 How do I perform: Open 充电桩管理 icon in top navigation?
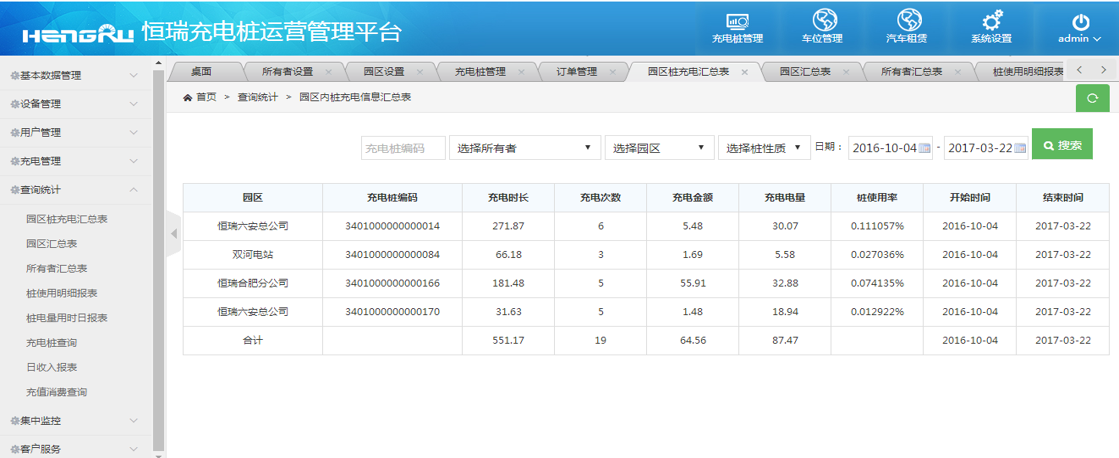737,22
